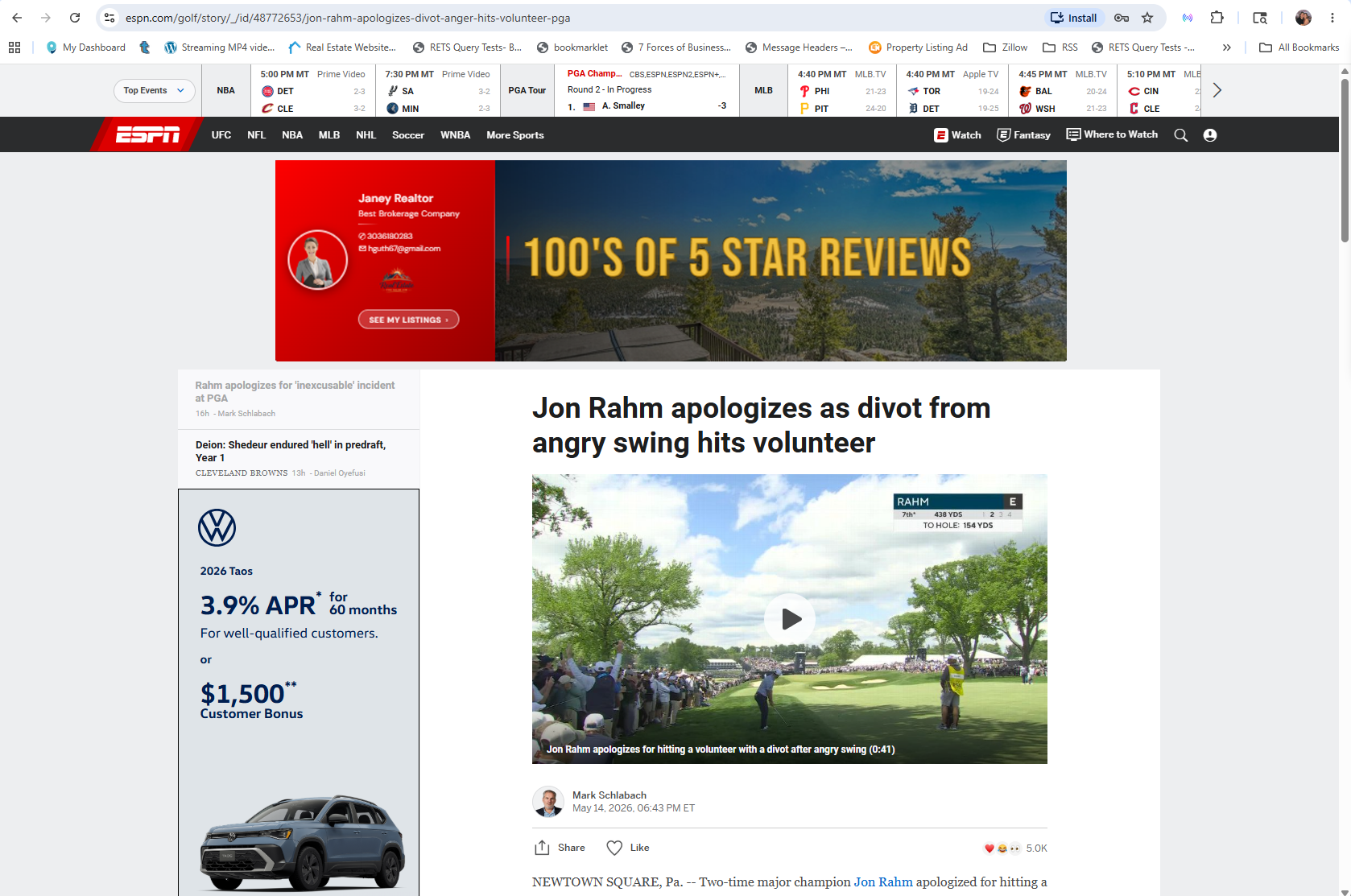Open the Extensions puzzle icon
Screen dimensions: 1351x896
tap(1217, 18)
